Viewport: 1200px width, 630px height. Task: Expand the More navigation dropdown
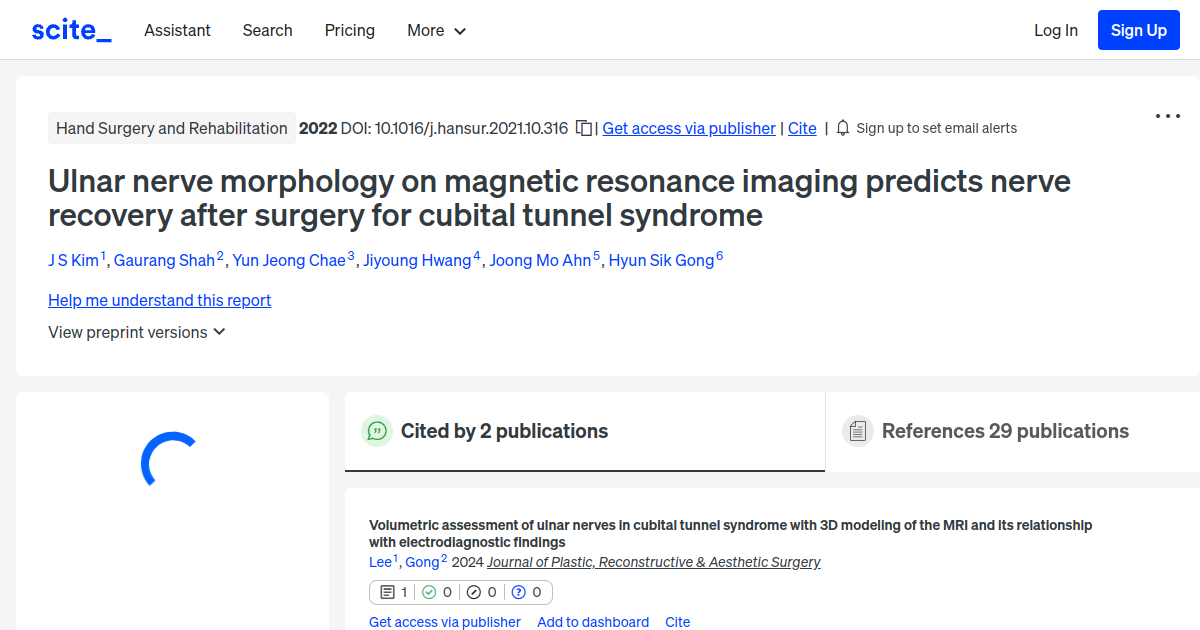click(x=436, y=31)
